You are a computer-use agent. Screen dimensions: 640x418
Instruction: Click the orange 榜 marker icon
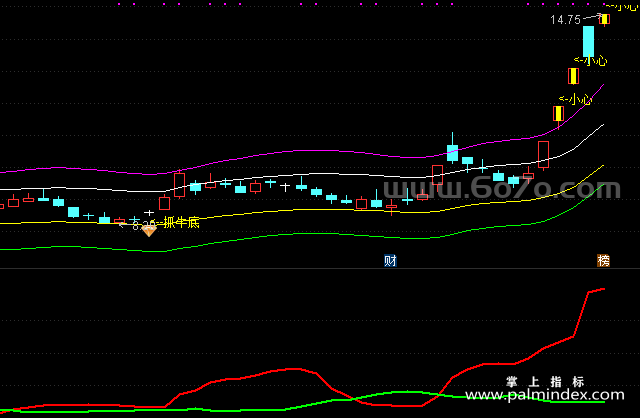[603, 260]
